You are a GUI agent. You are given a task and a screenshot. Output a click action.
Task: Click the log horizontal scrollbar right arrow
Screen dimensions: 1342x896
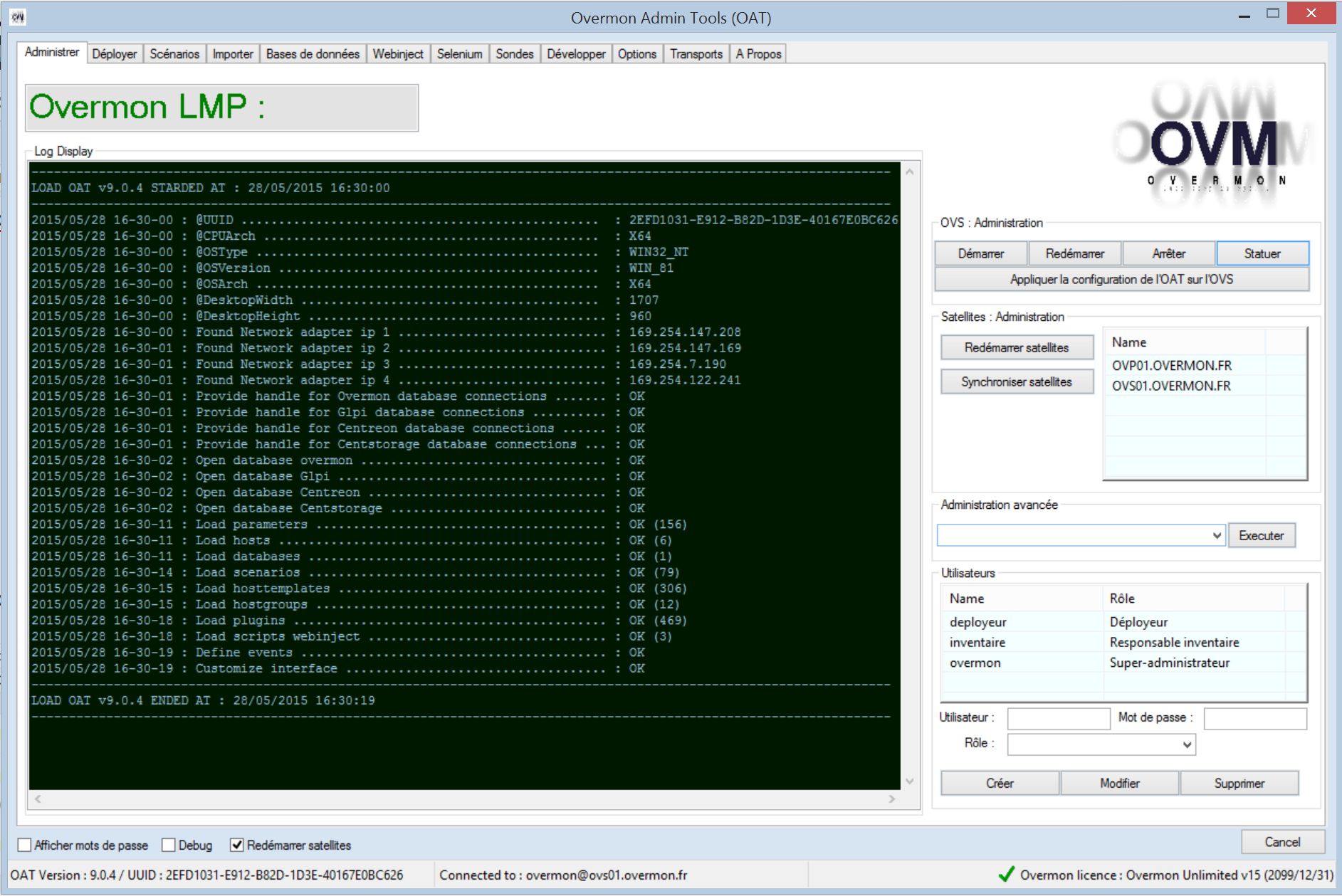coord(891,799)
